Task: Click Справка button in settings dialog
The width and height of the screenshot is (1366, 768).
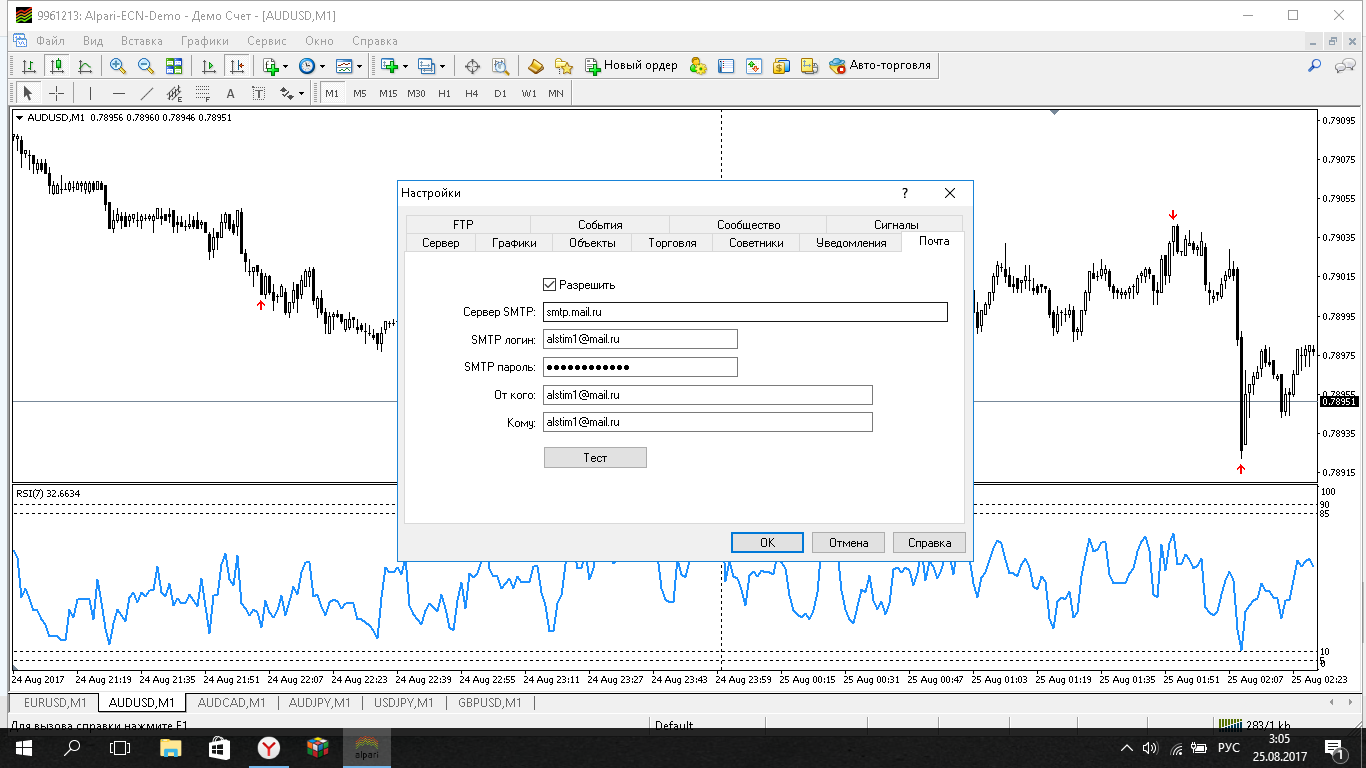Action: [929, 543]
